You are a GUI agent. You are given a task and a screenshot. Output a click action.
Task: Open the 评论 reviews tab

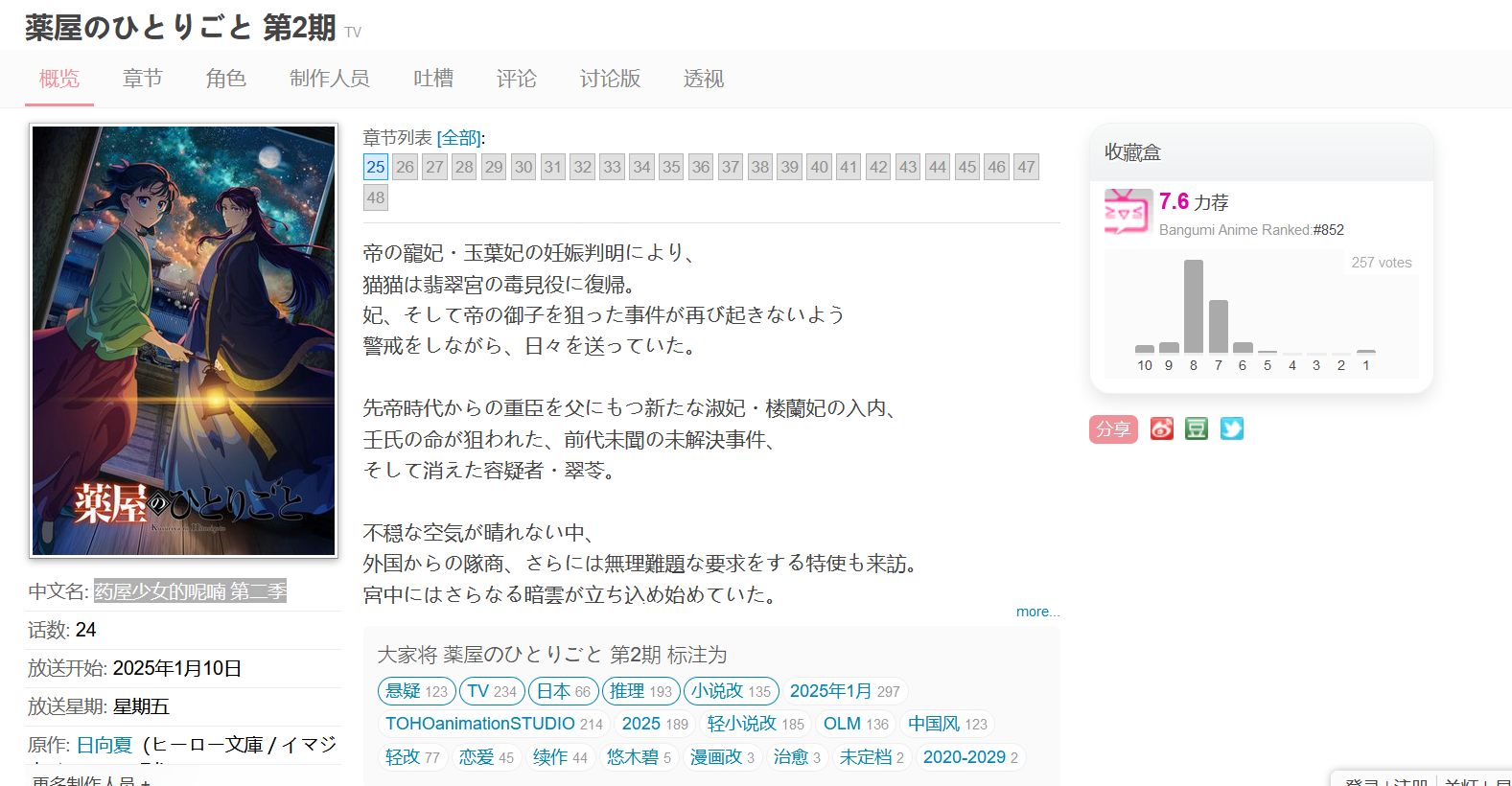[517, 79]
